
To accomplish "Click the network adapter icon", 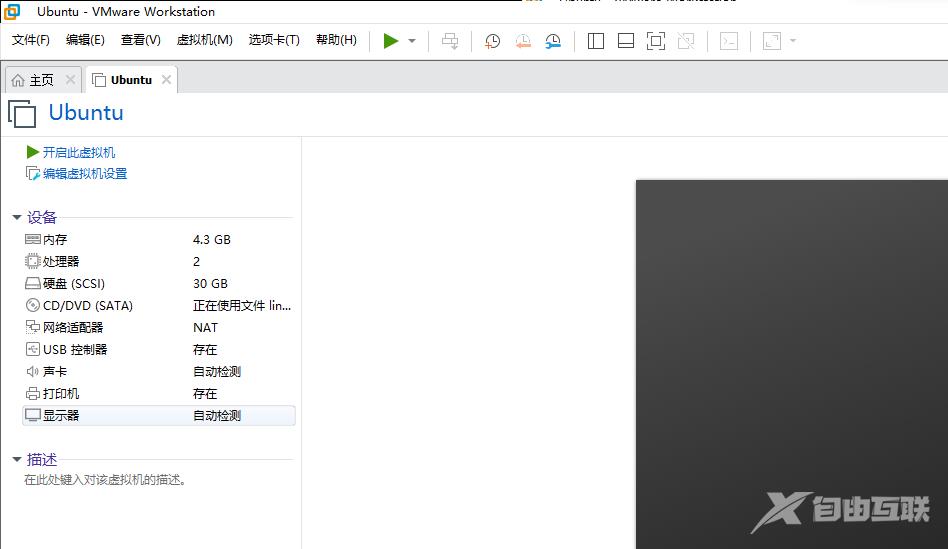I will 33,328.
